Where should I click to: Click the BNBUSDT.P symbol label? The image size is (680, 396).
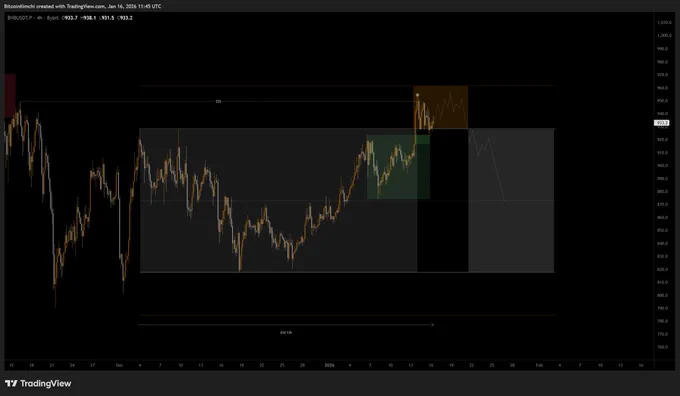21,18
